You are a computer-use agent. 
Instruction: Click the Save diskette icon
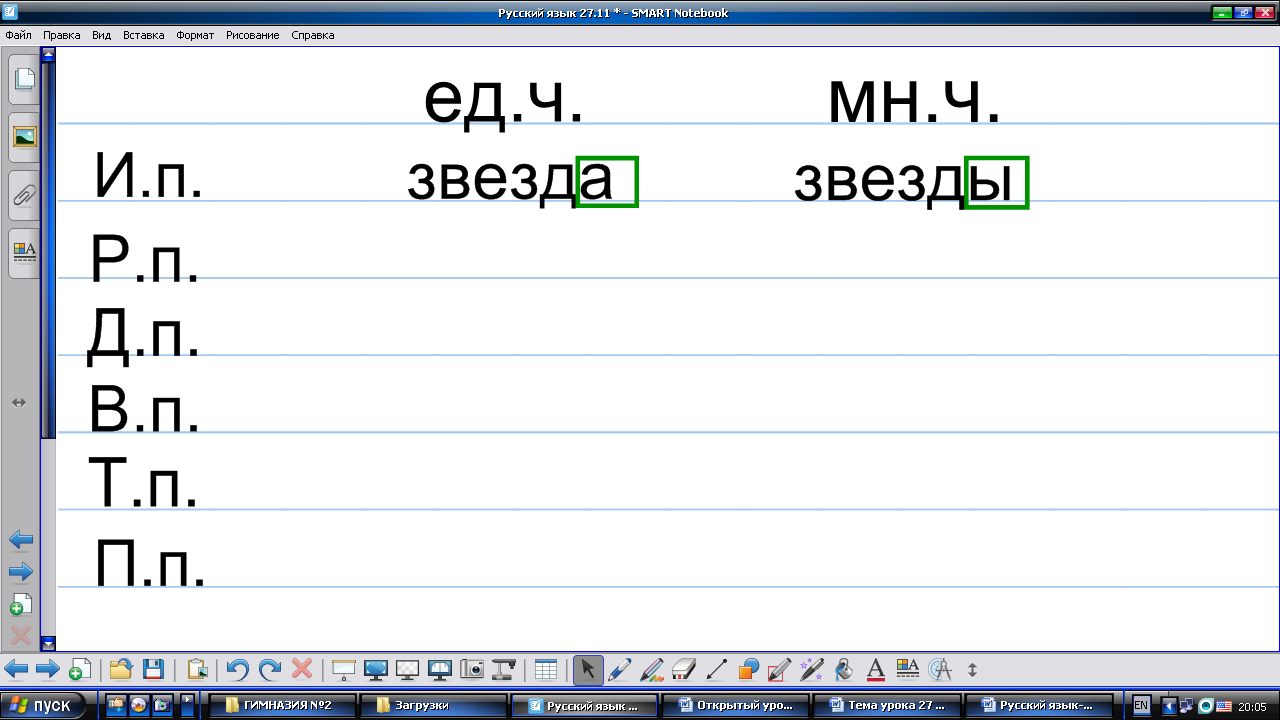pyautogui.click(x=153, y=669)
